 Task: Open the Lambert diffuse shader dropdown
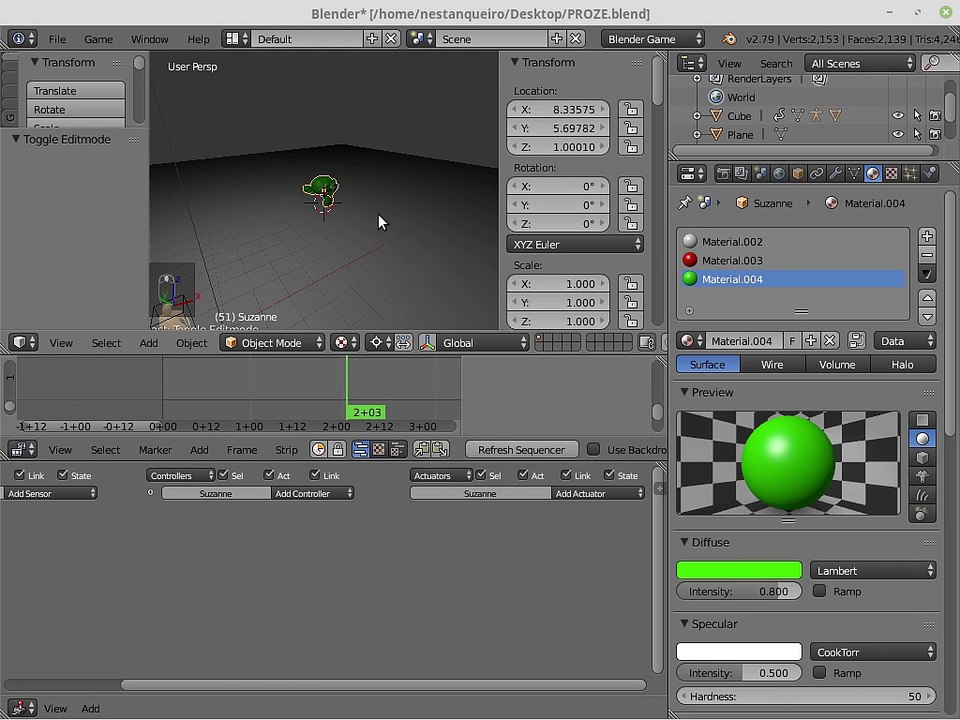tap(873, 571)
